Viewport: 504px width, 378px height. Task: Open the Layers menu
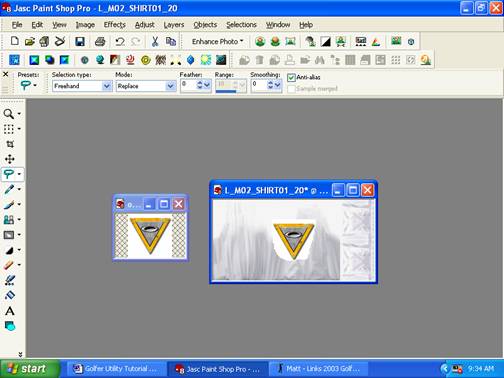point(174,25)
